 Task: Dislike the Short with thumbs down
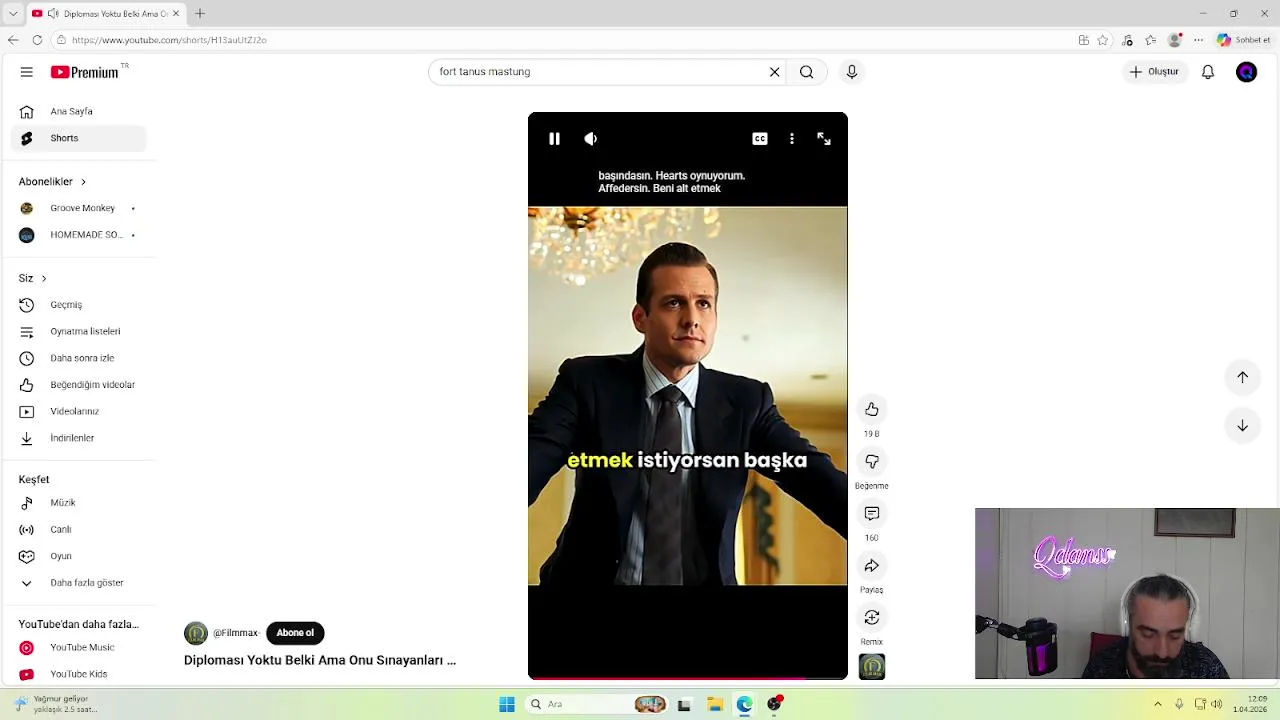click(872, 461)
